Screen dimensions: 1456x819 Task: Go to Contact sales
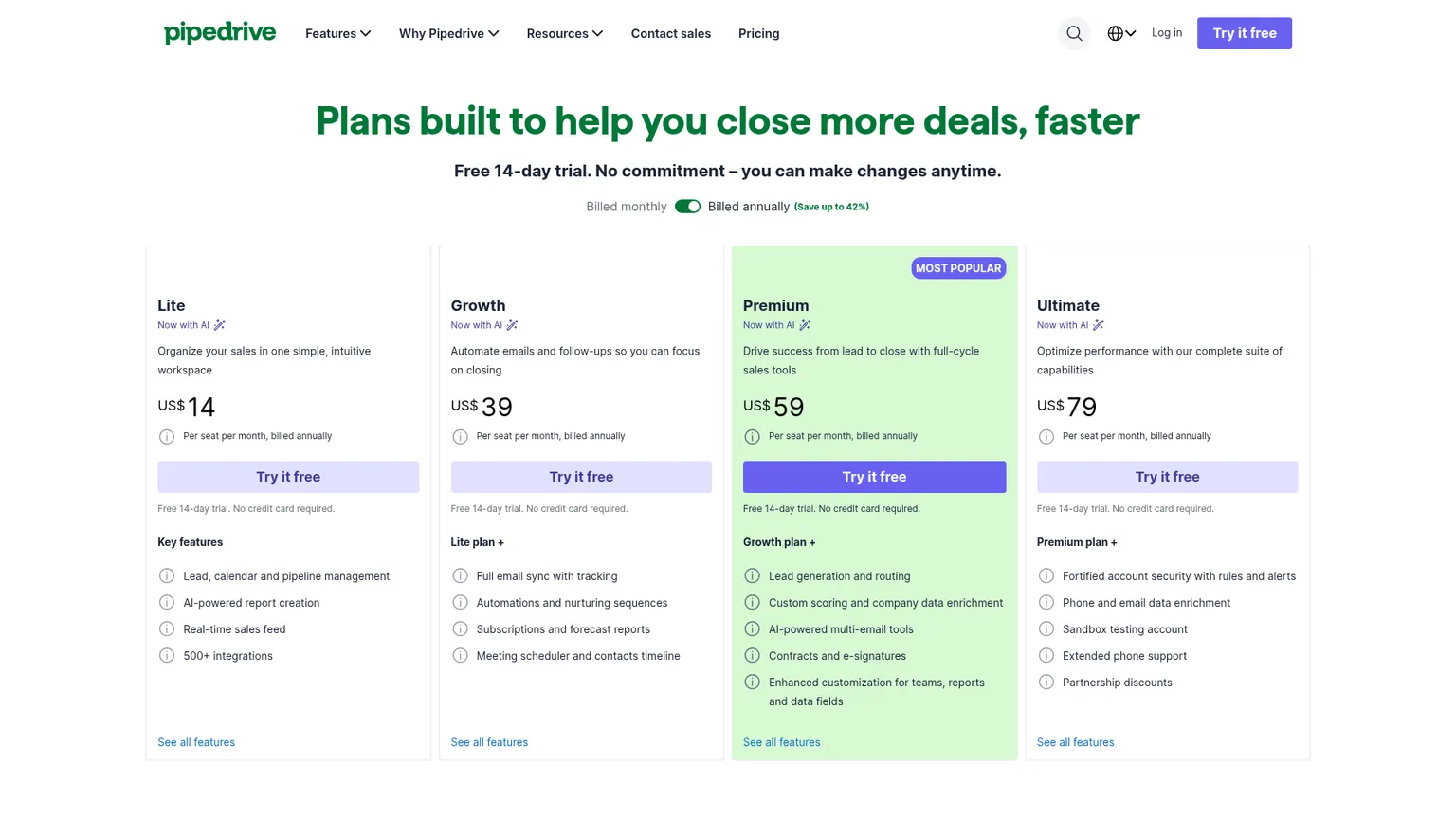671,33
